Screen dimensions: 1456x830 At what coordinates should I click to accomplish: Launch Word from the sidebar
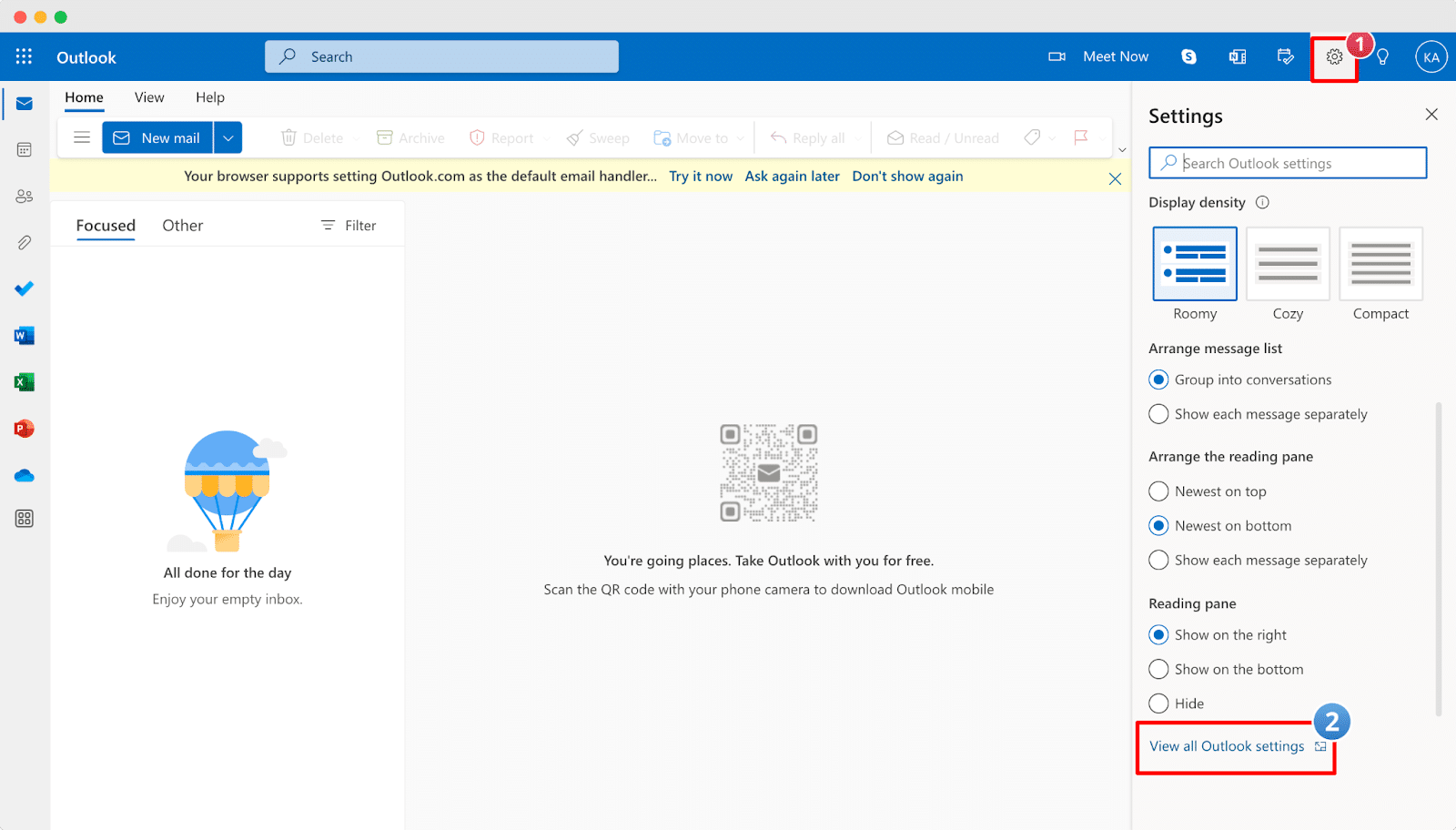(24, 335)
